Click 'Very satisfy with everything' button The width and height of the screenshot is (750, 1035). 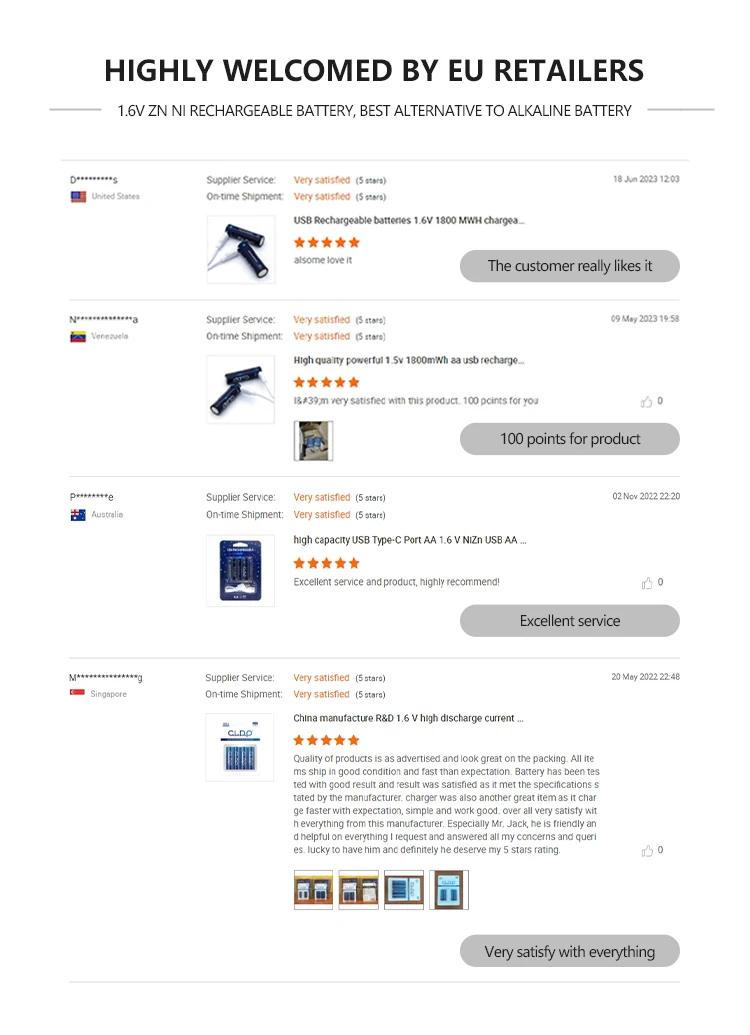[570, 951]
